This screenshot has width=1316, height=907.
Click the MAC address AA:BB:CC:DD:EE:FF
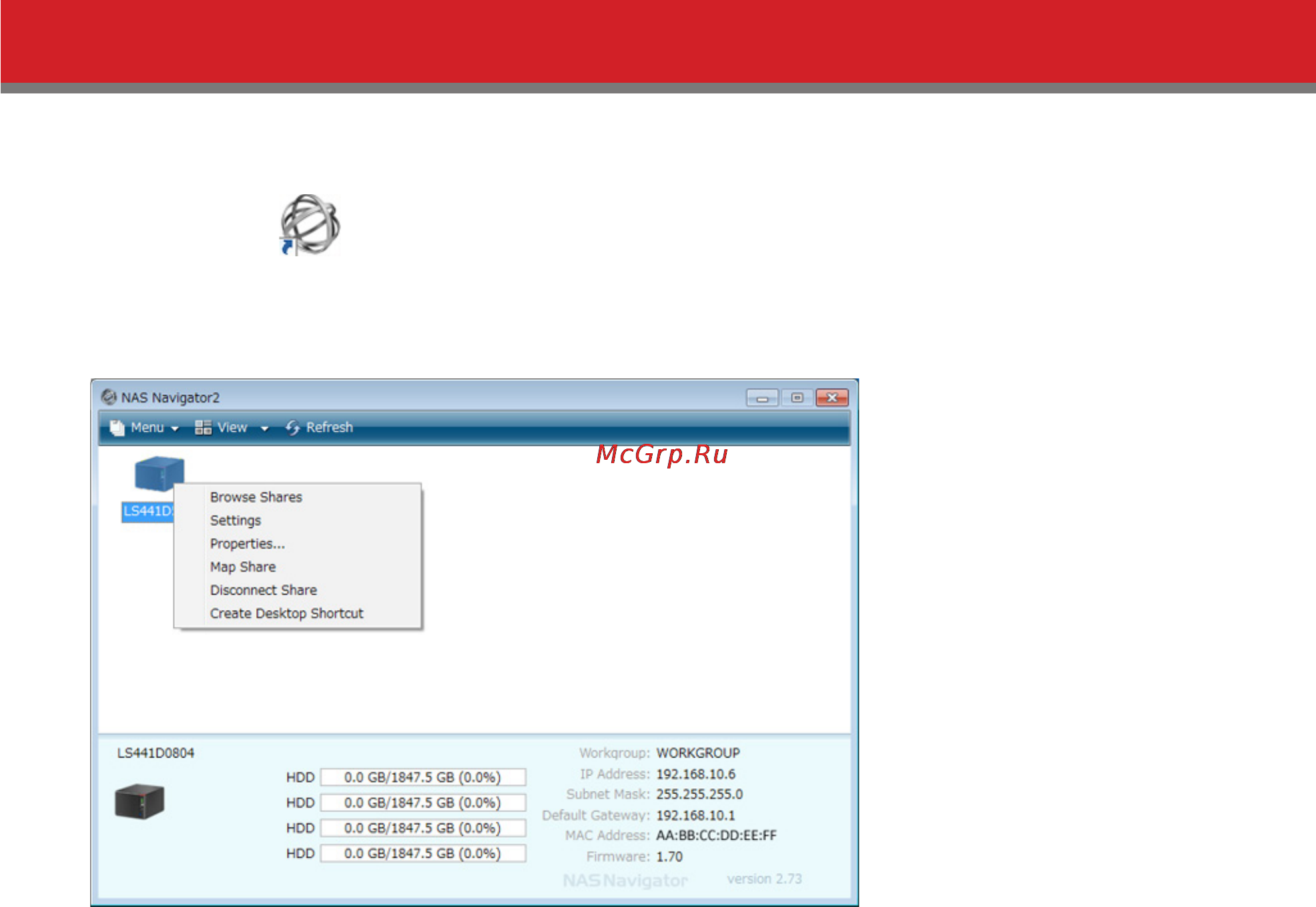point(717,836)
